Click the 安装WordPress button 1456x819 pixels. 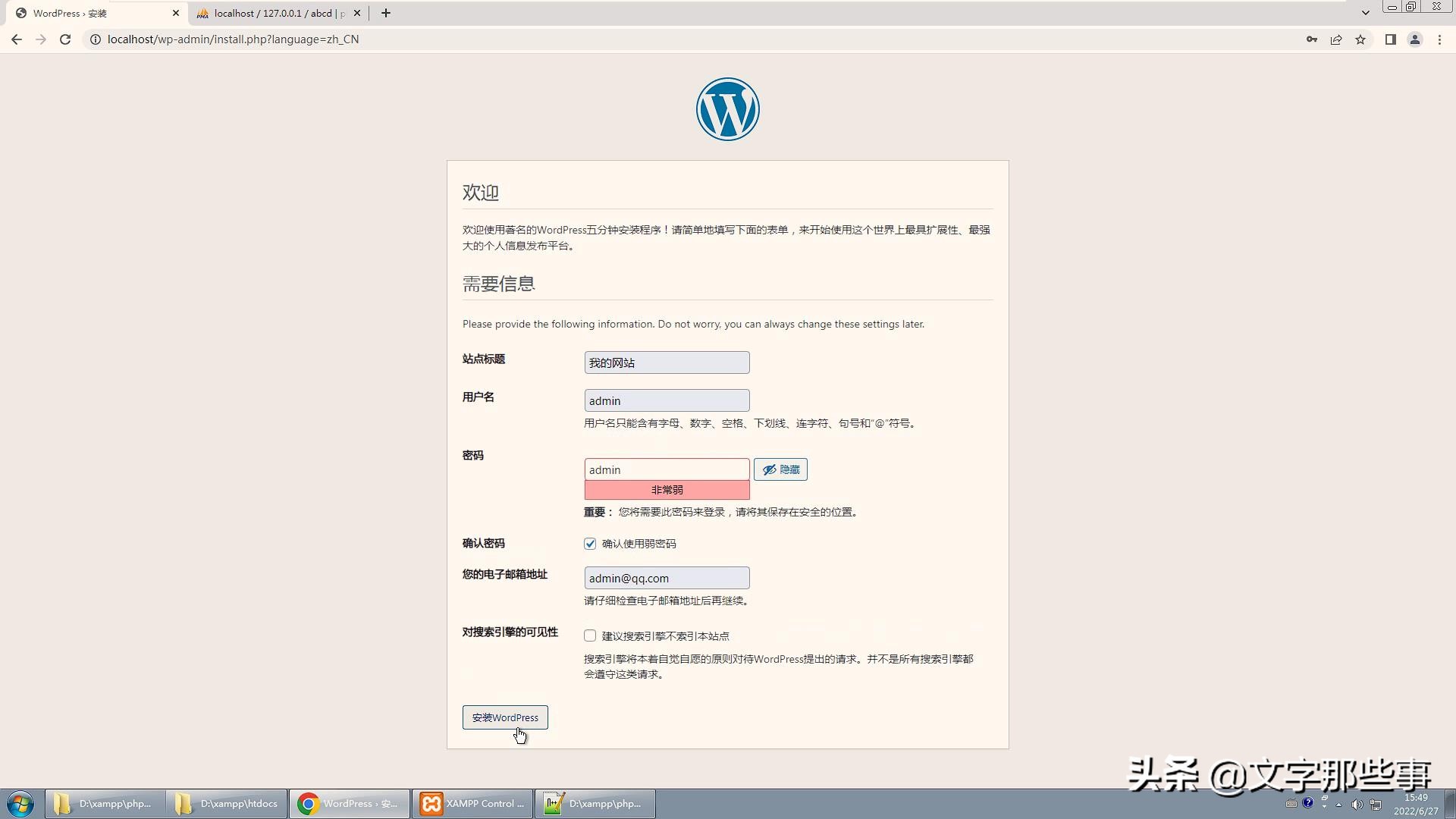tap(505, 717)
